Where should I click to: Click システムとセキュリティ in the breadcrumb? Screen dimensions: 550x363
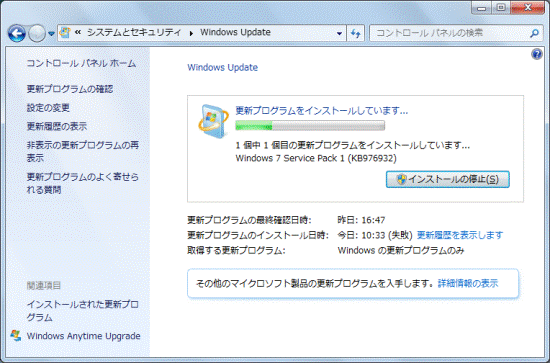coord(134,33)
